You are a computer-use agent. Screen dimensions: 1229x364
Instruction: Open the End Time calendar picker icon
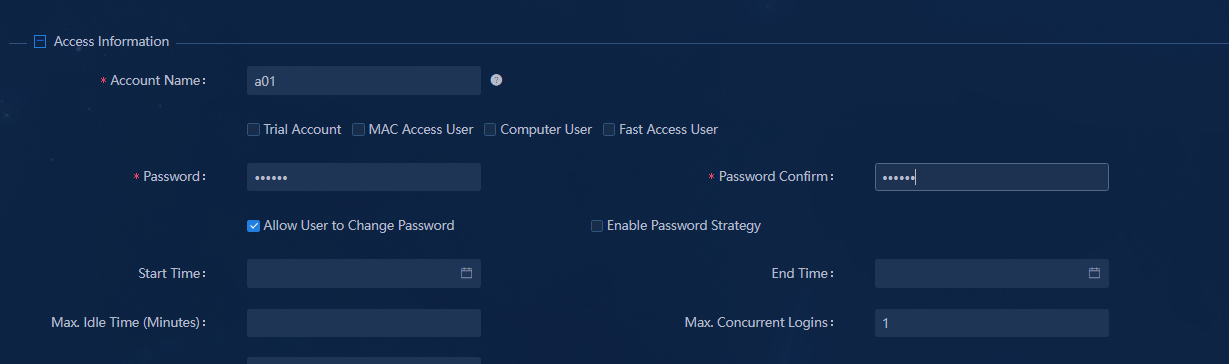coord(1094,273)
